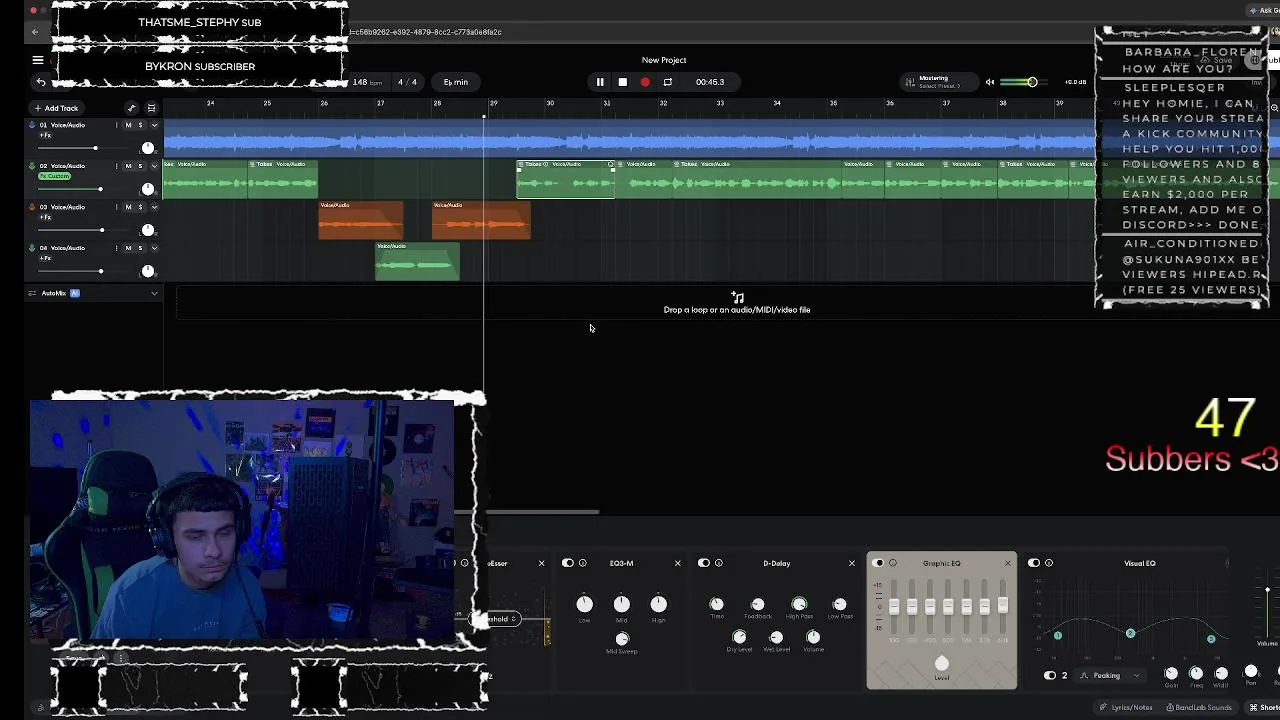
Task: Click the Graphic EQ Level knob
Action: click(941, 663)
